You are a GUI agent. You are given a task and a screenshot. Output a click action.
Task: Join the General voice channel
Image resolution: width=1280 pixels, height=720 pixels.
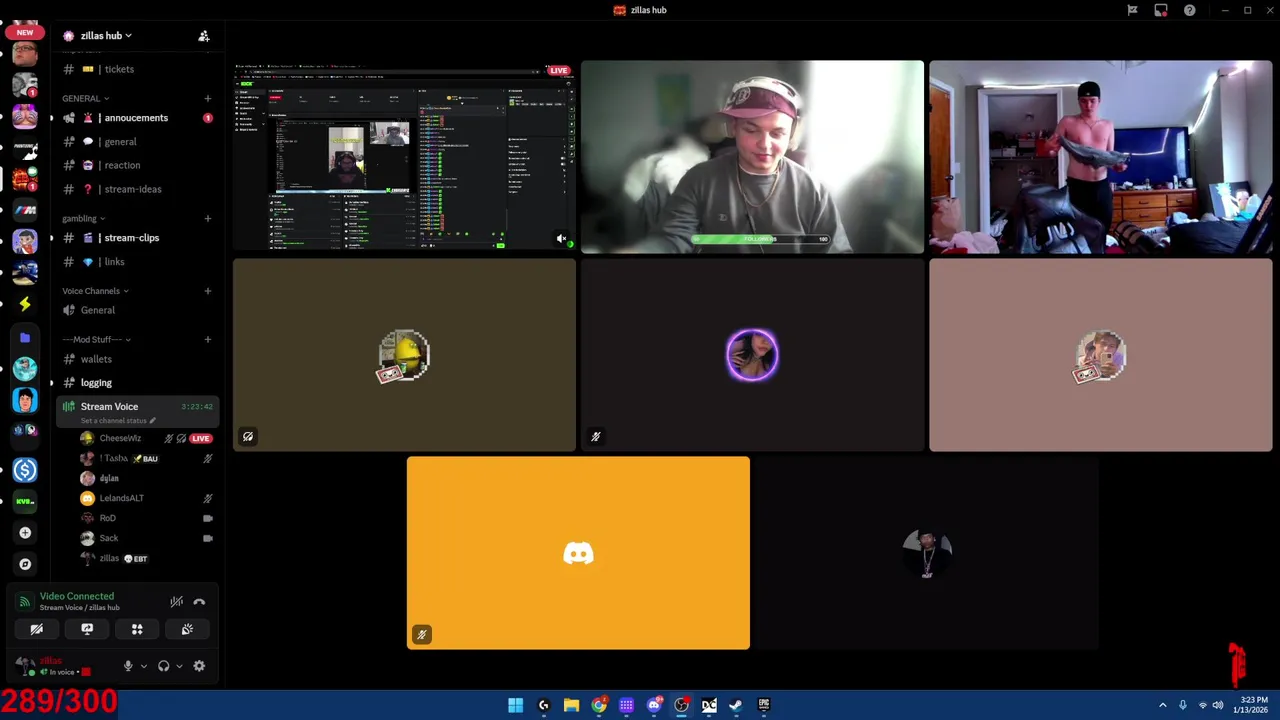pyautogui.click(x=138, y=310)
